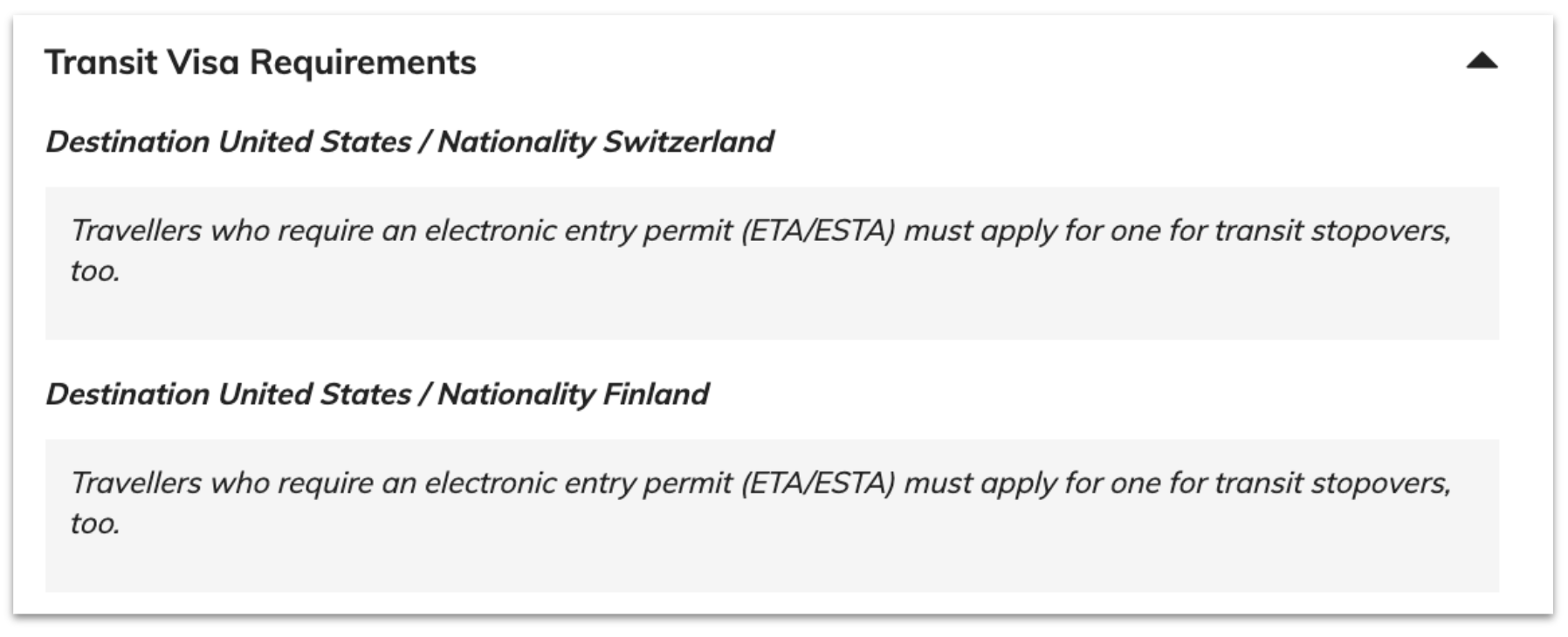
Task: Select the Finland nationality destination heading
Action: click(x=377, y=394)
